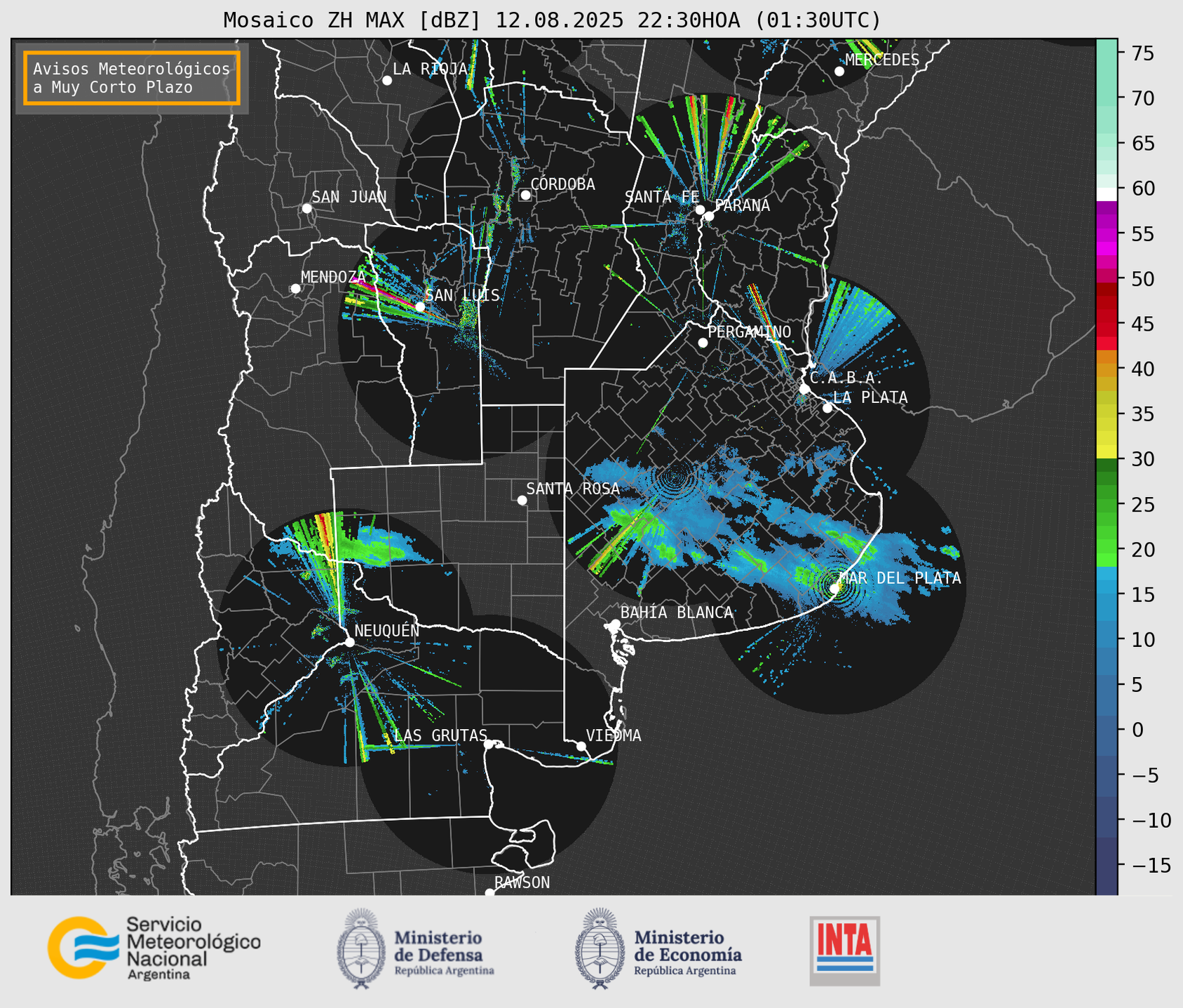Click the LA RIOJA map label

pos(430,69)
